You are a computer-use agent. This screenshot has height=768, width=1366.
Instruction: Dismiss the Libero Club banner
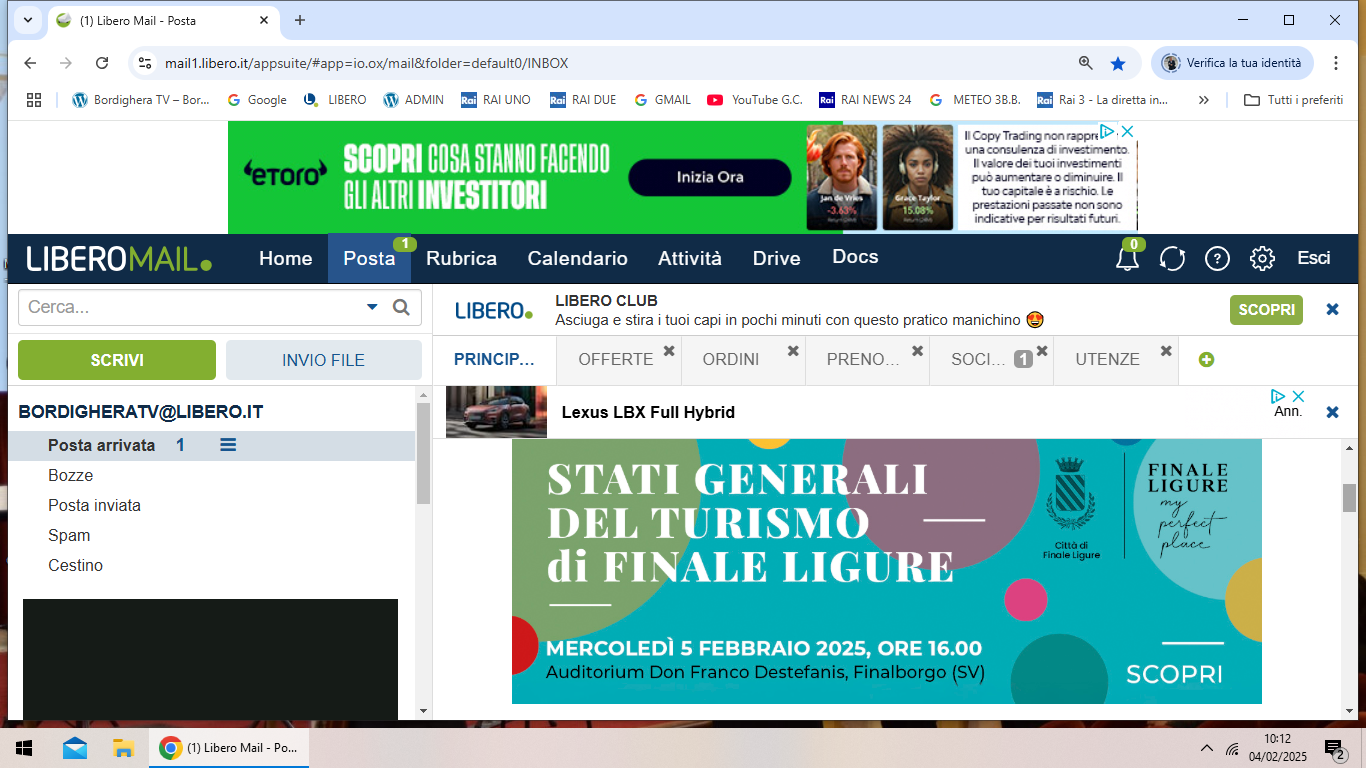(1332, 310)
